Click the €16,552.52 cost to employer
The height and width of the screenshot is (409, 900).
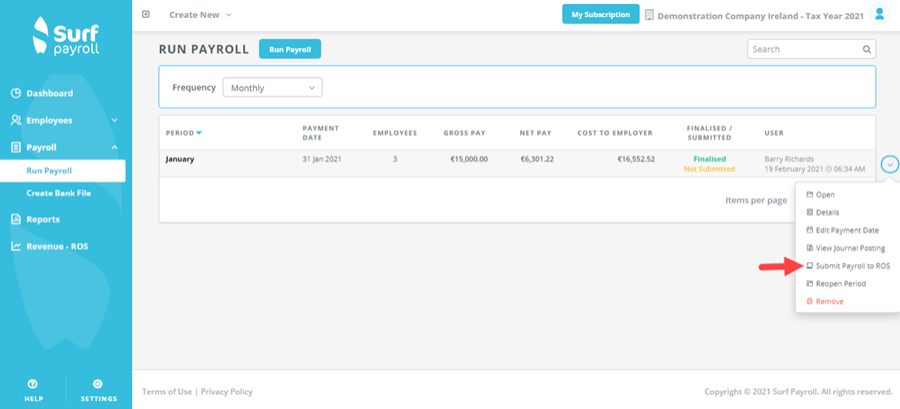pos(636,159)
